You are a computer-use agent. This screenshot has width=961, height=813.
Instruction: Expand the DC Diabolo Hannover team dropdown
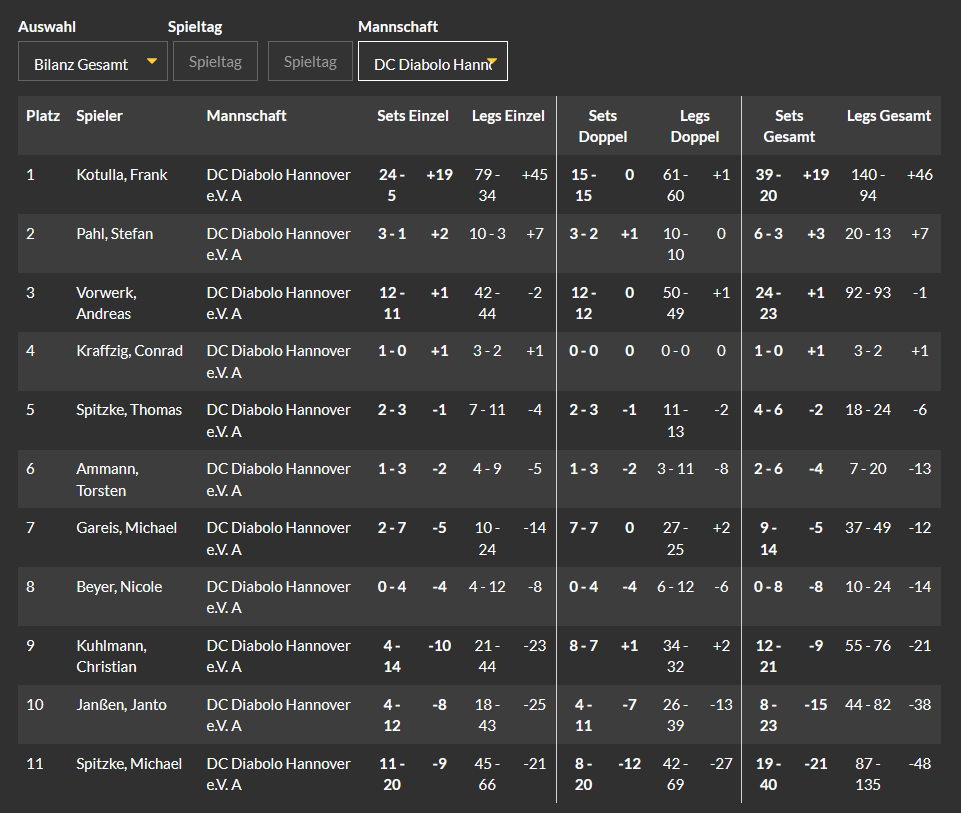point(433,61)
